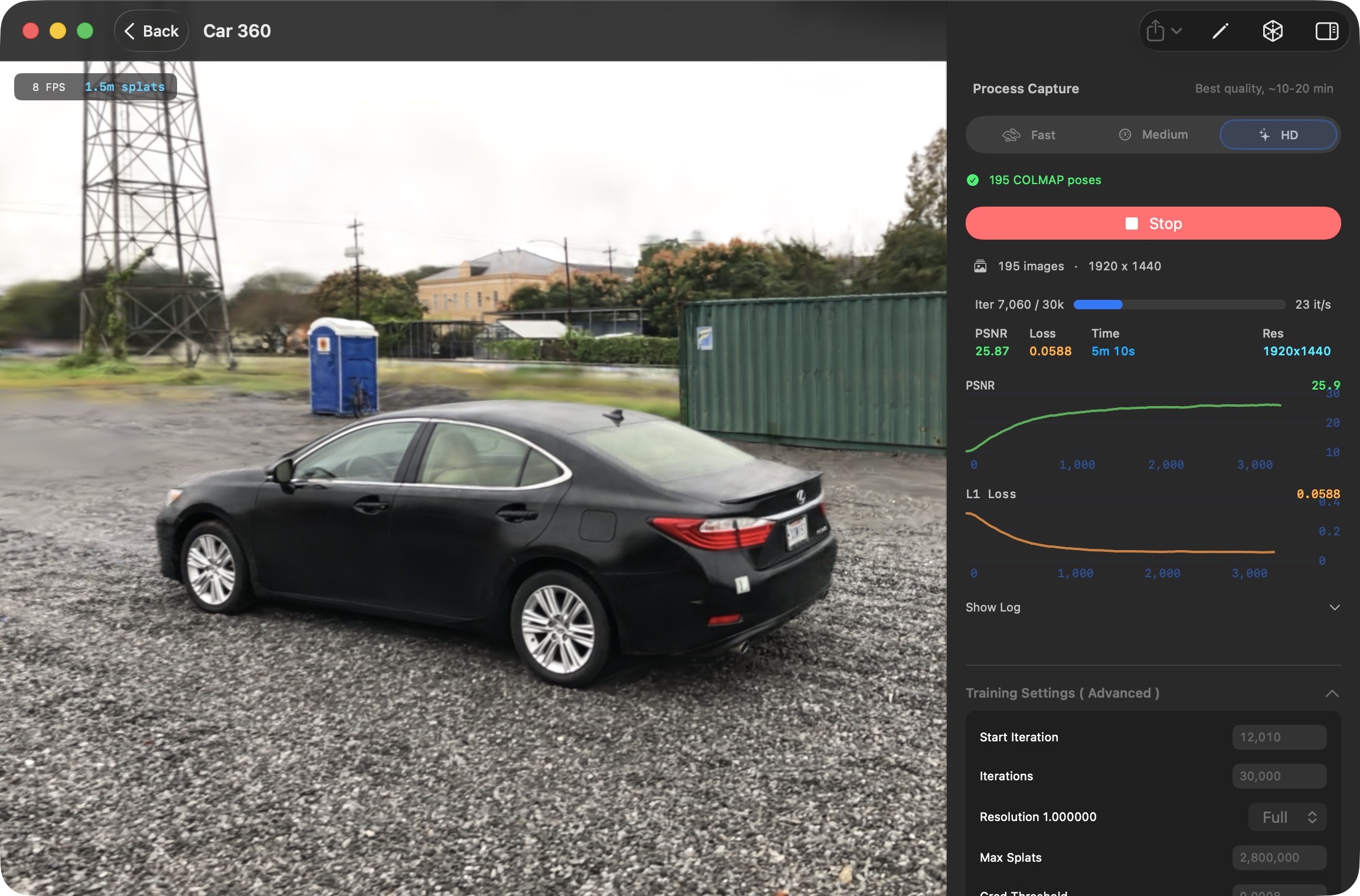Toggle the right sidebar panel
Viewport: 1360px width, 896px height.
tap(1327, 31)
